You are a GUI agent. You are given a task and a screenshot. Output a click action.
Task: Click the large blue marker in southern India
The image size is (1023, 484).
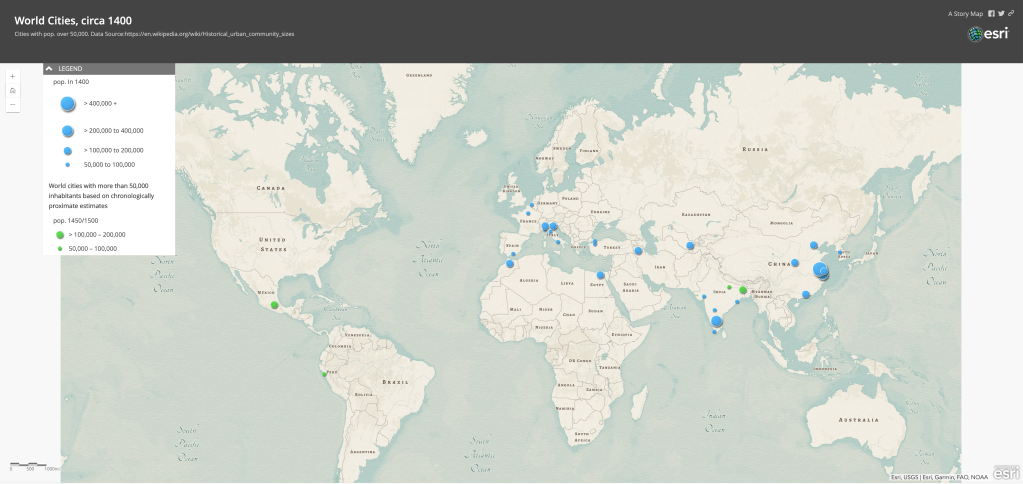click(x=716, y=321)
